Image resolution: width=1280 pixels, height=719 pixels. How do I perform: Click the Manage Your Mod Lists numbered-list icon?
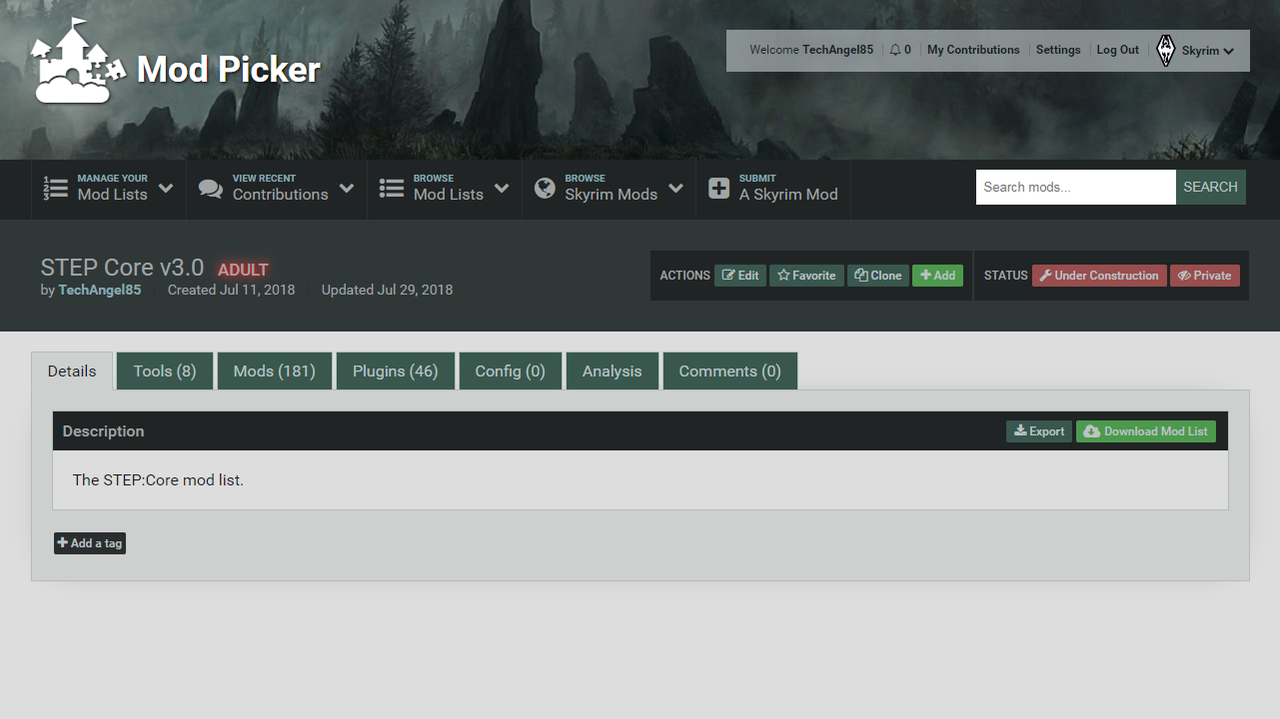55,188
